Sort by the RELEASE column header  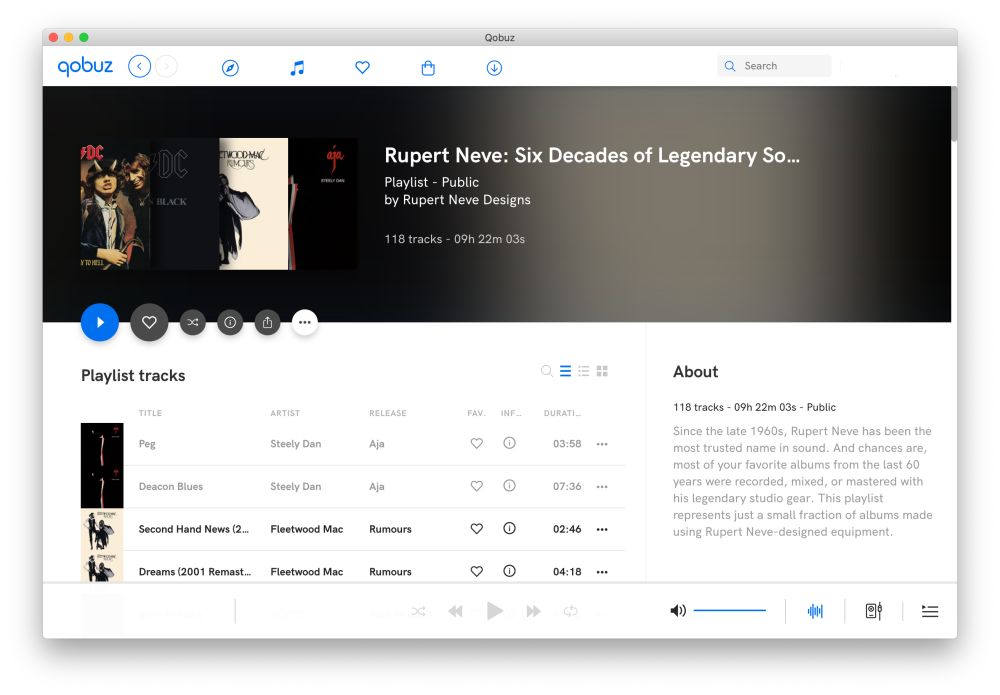(388, 413)
